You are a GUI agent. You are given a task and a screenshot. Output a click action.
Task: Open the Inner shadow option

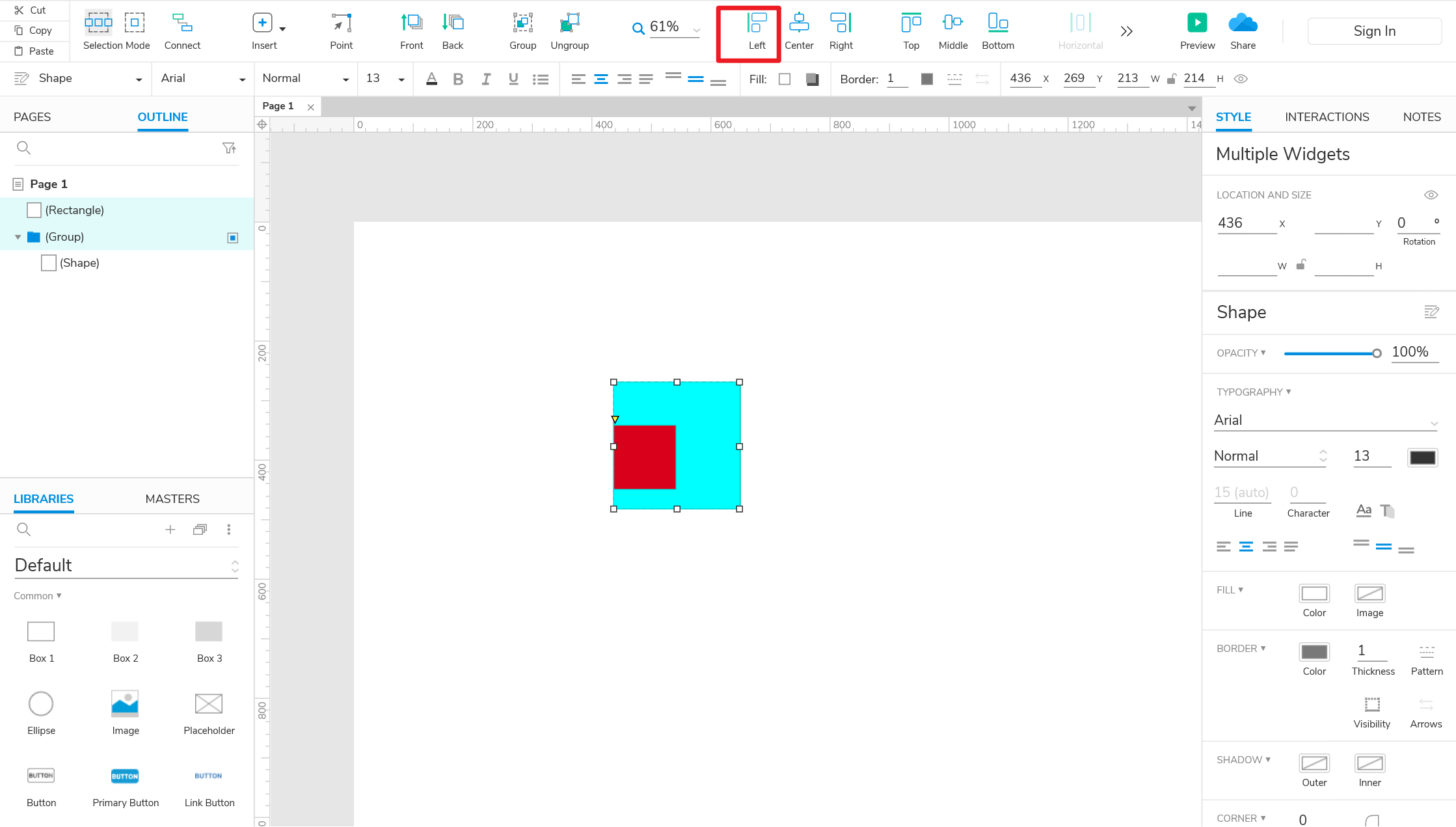point(1369,763)
